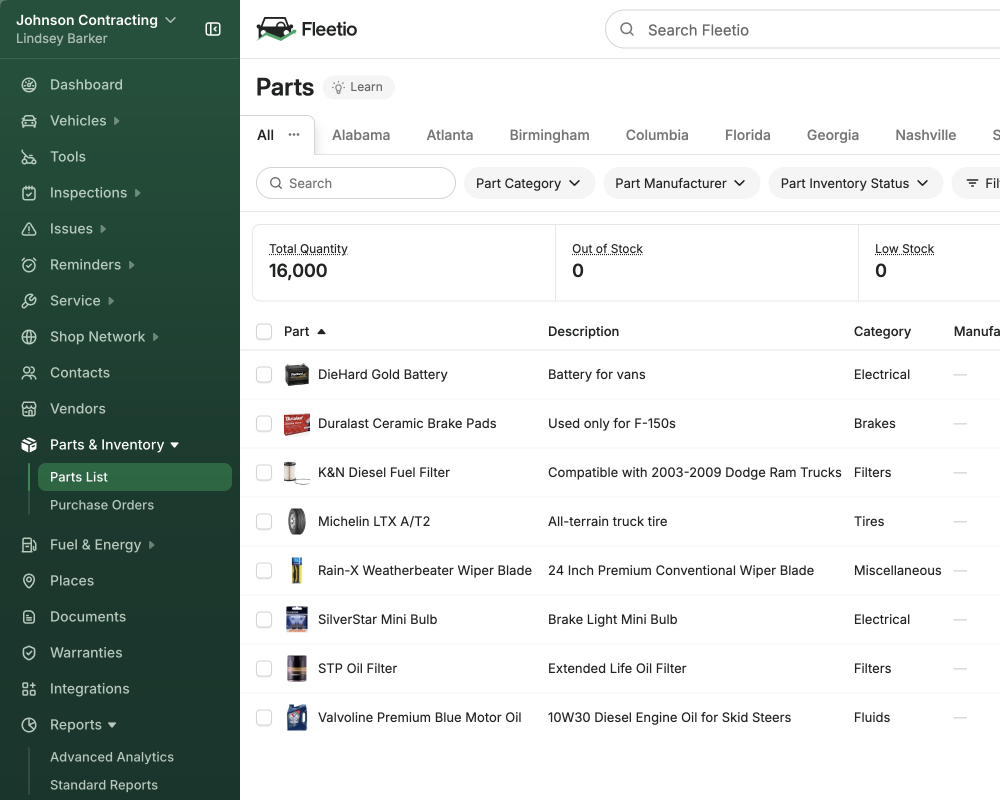Open the Johnson Contracting account dropdown
The width and height of the screenshot is (1000, 800).
96,20
